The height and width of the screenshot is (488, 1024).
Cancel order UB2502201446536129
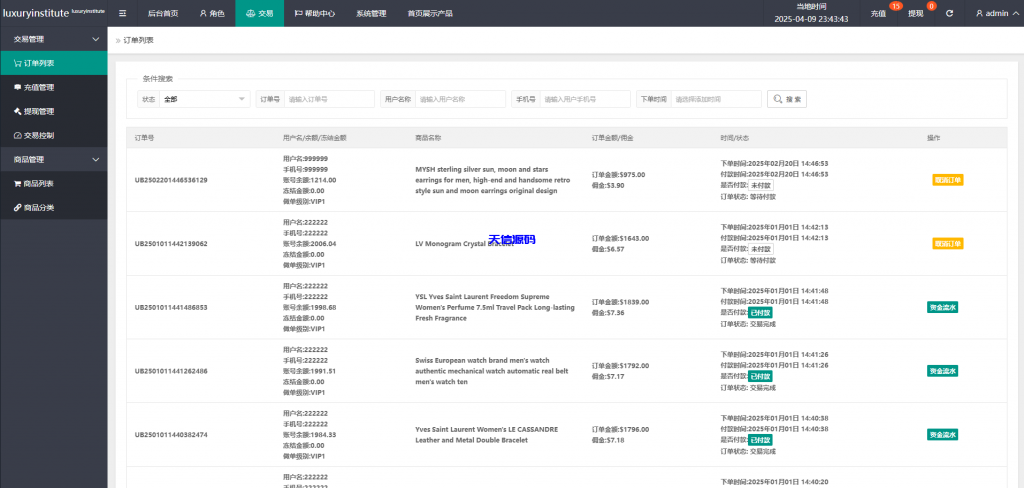948,180
